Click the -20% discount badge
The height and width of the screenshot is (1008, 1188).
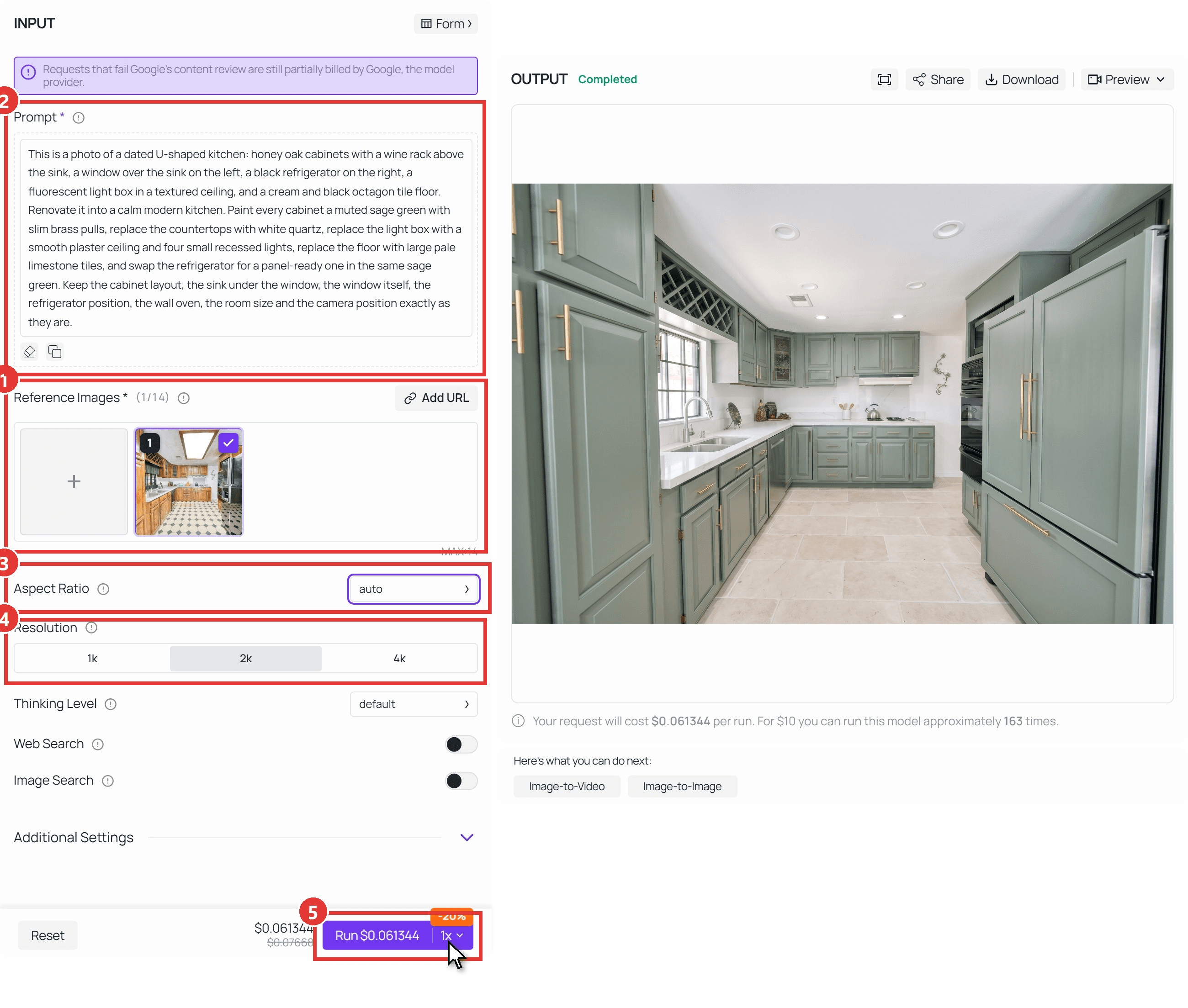click(x=451, y=916)
